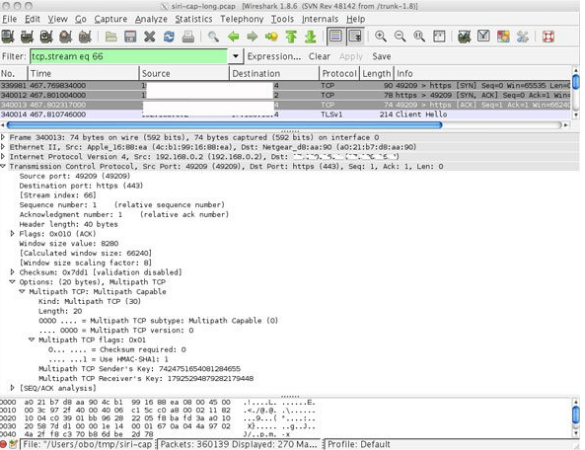Start a new live capture icon
This screenshot has width=585, height=450.
click(46, 37)
